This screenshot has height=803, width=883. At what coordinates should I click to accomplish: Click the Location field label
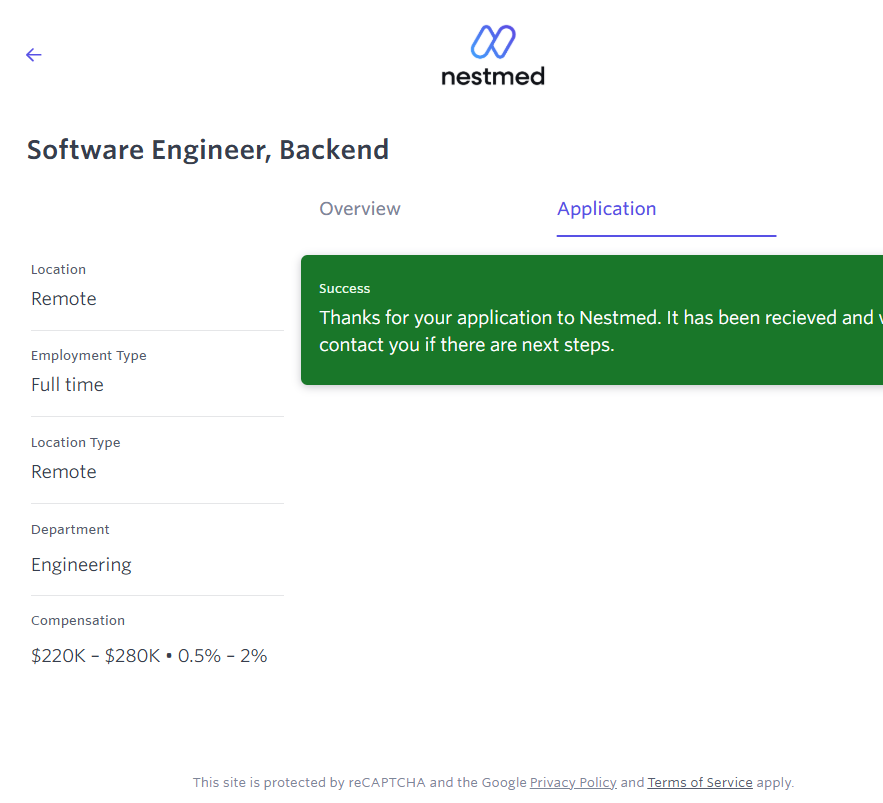tap(58, 270)
